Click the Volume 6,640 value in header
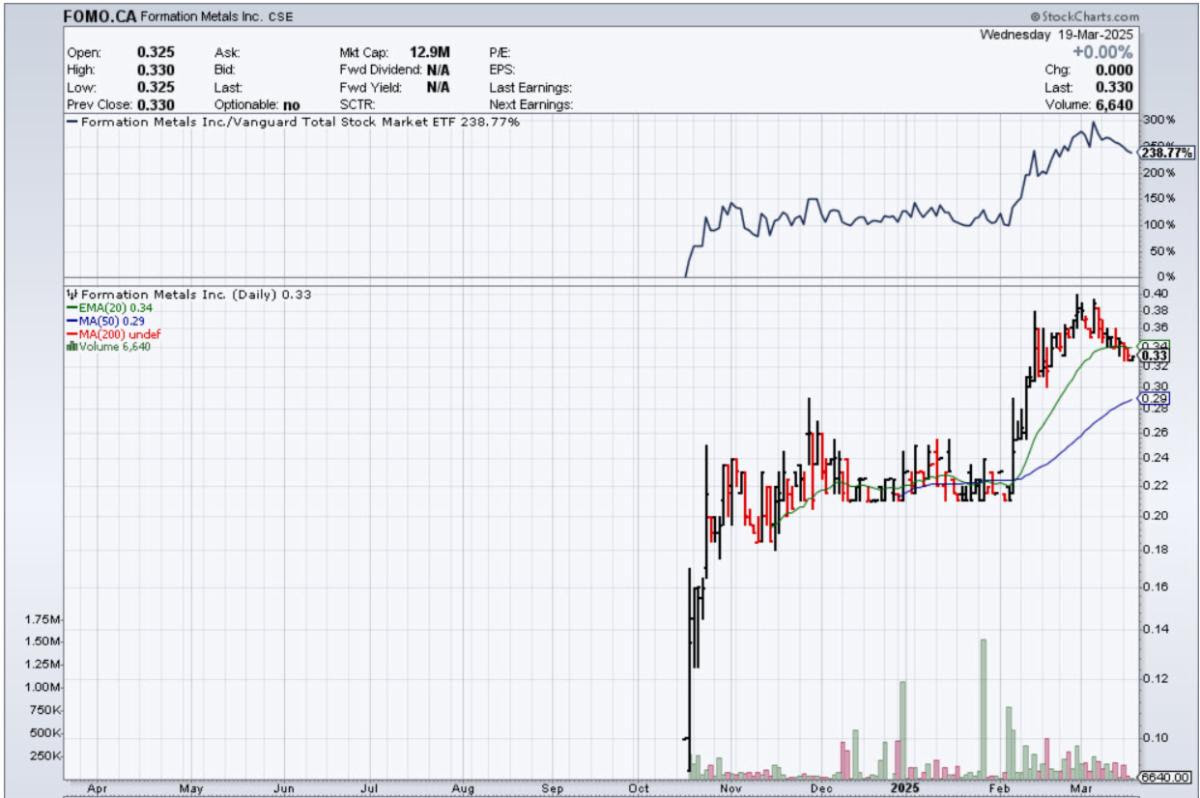Viewport: 1200px width, 798px height. [1114, 104]
